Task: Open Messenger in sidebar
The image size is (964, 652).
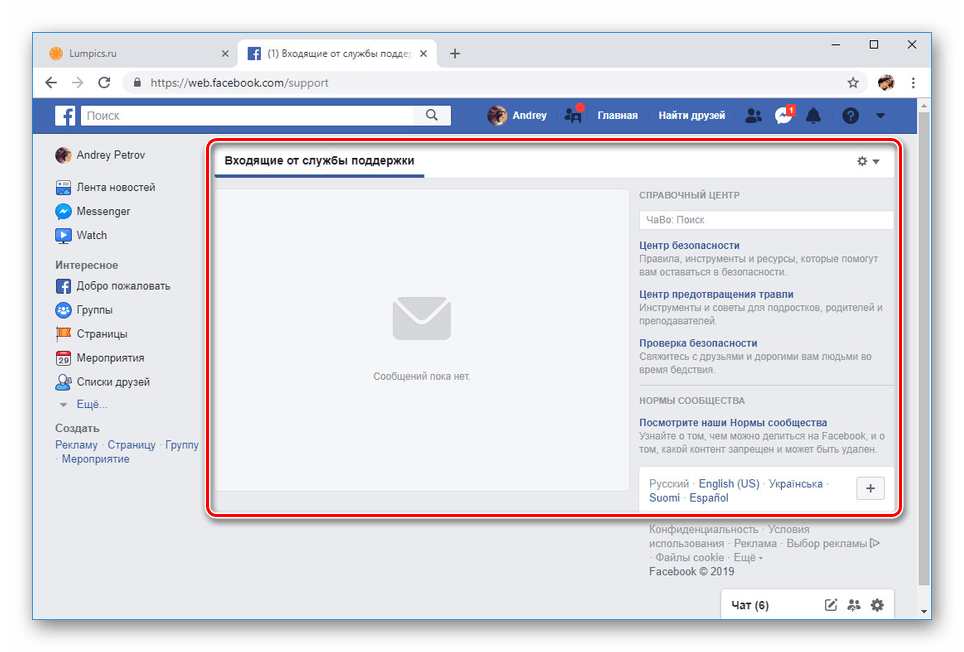Action: pyautogui.click(x=93, y=211)
